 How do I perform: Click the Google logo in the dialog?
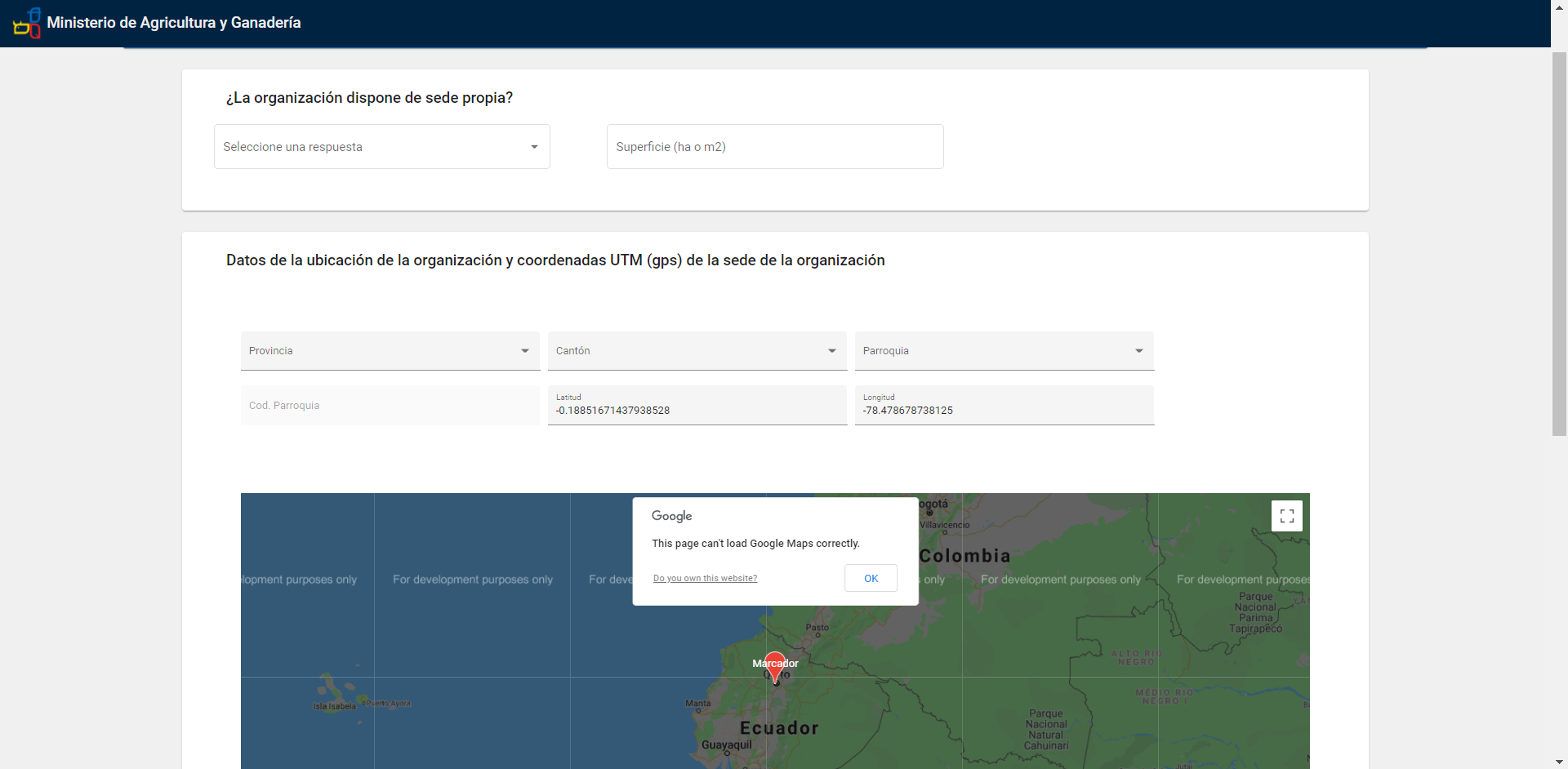click(x=671, y=516)
